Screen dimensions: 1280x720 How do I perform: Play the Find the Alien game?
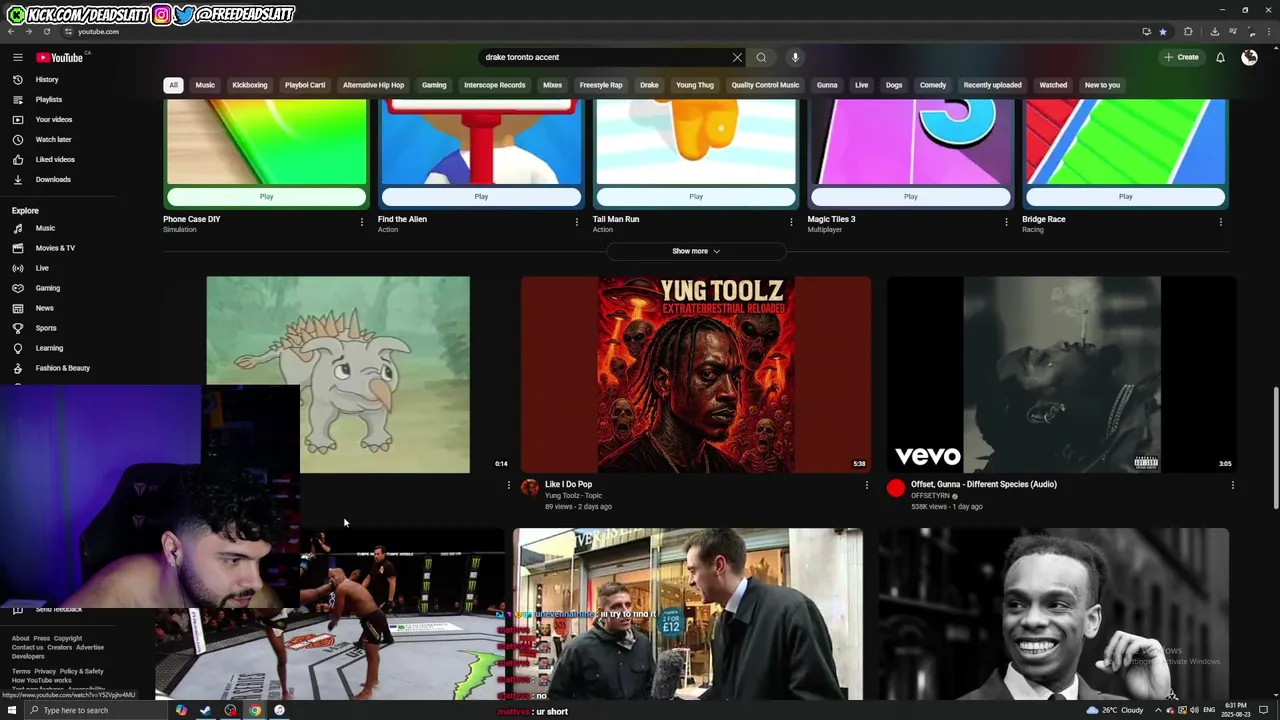[481, 196]
